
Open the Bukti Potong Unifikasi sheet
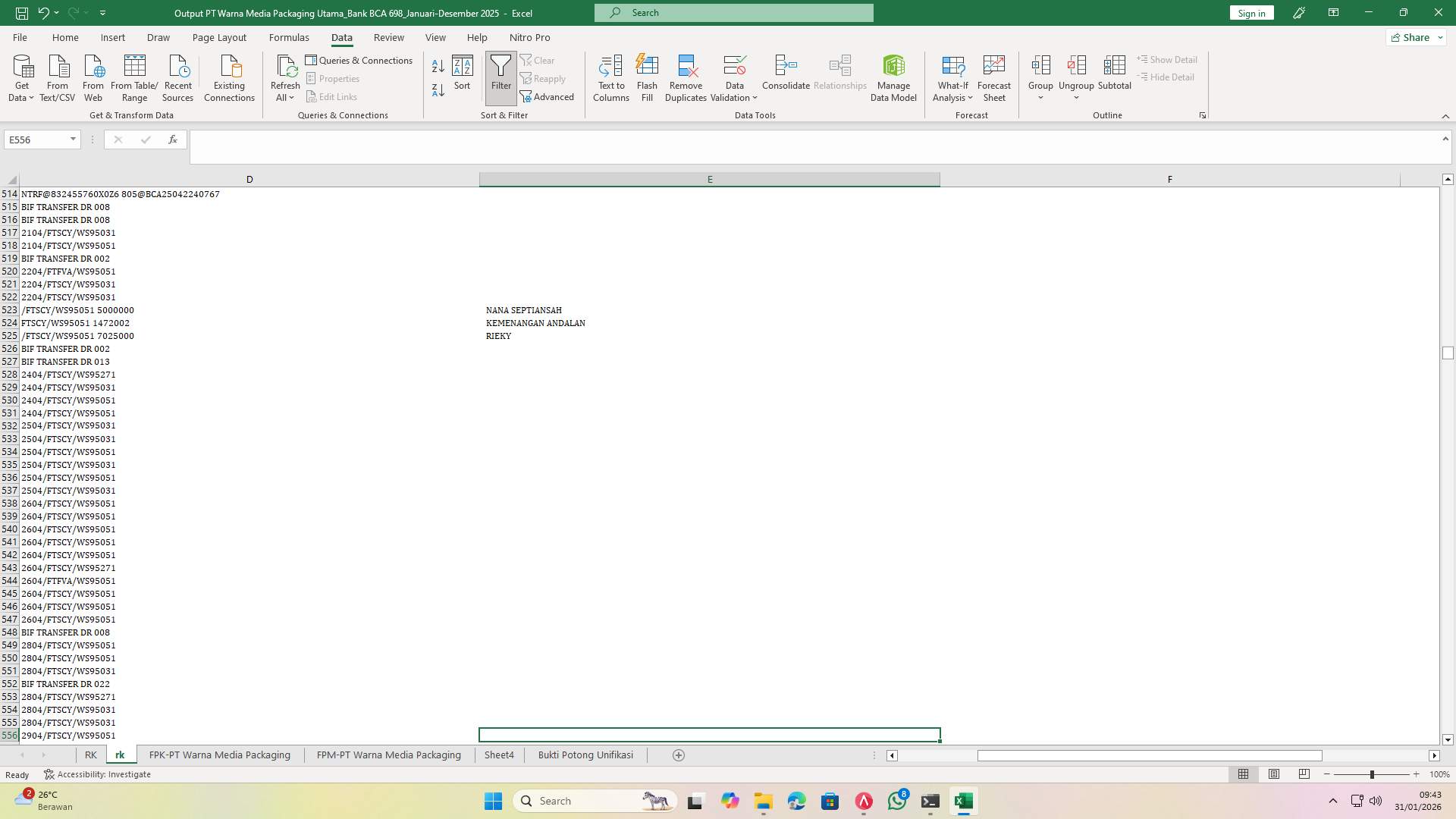coord(585,755)
